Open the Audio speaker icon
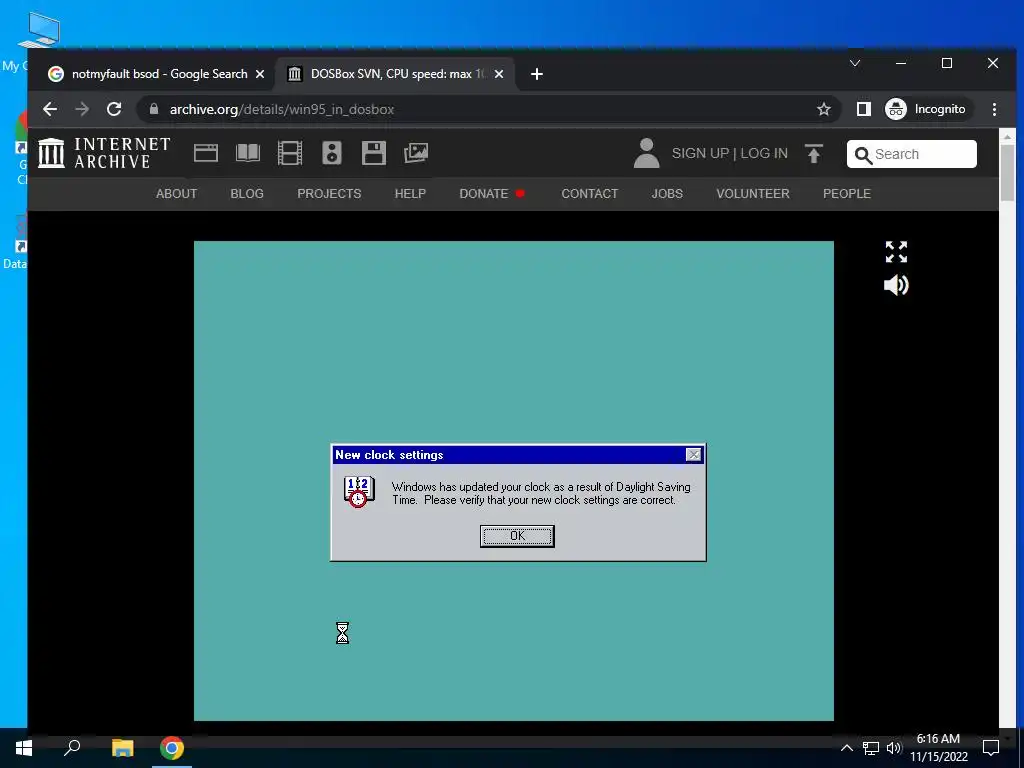The height and width of the screenshot is (768, 1024). tap(332, 153)
